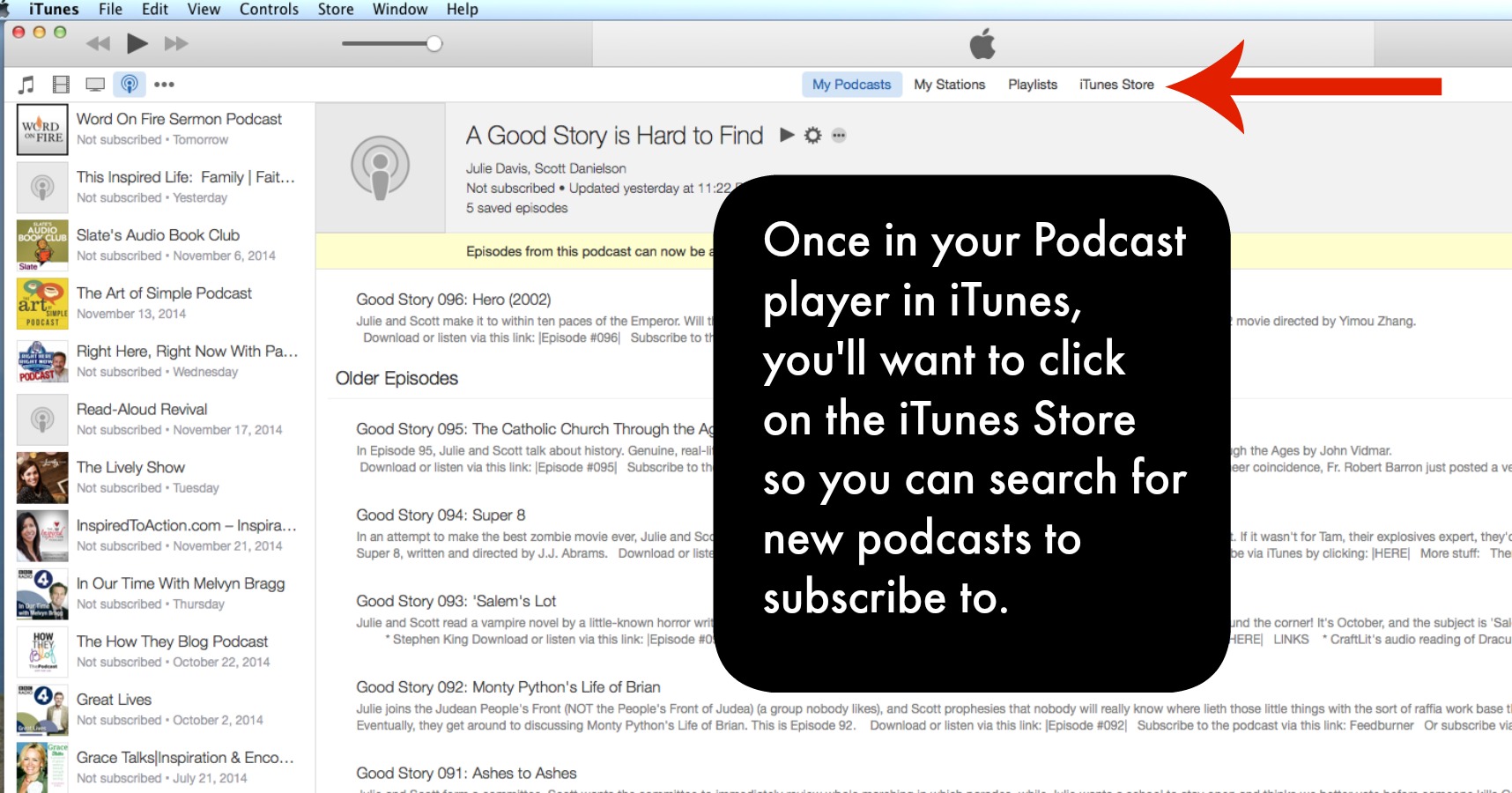Open the Music library icon
Image resolution: width=1512 pixels, height=793 pixels.
(x=26, y=85)
